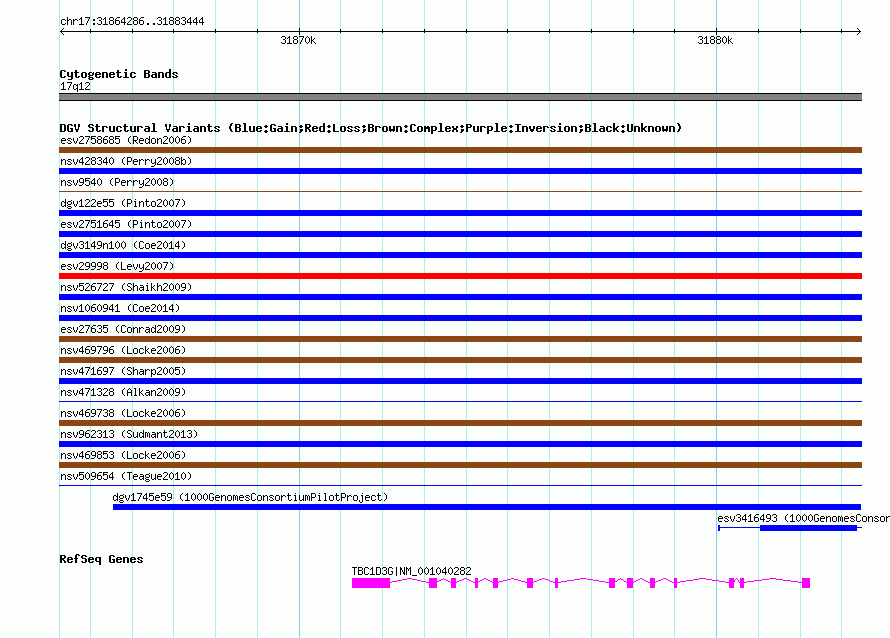Click the thin nsv471328 Alkan2009 variant line
890x638 pixels.
460,401
